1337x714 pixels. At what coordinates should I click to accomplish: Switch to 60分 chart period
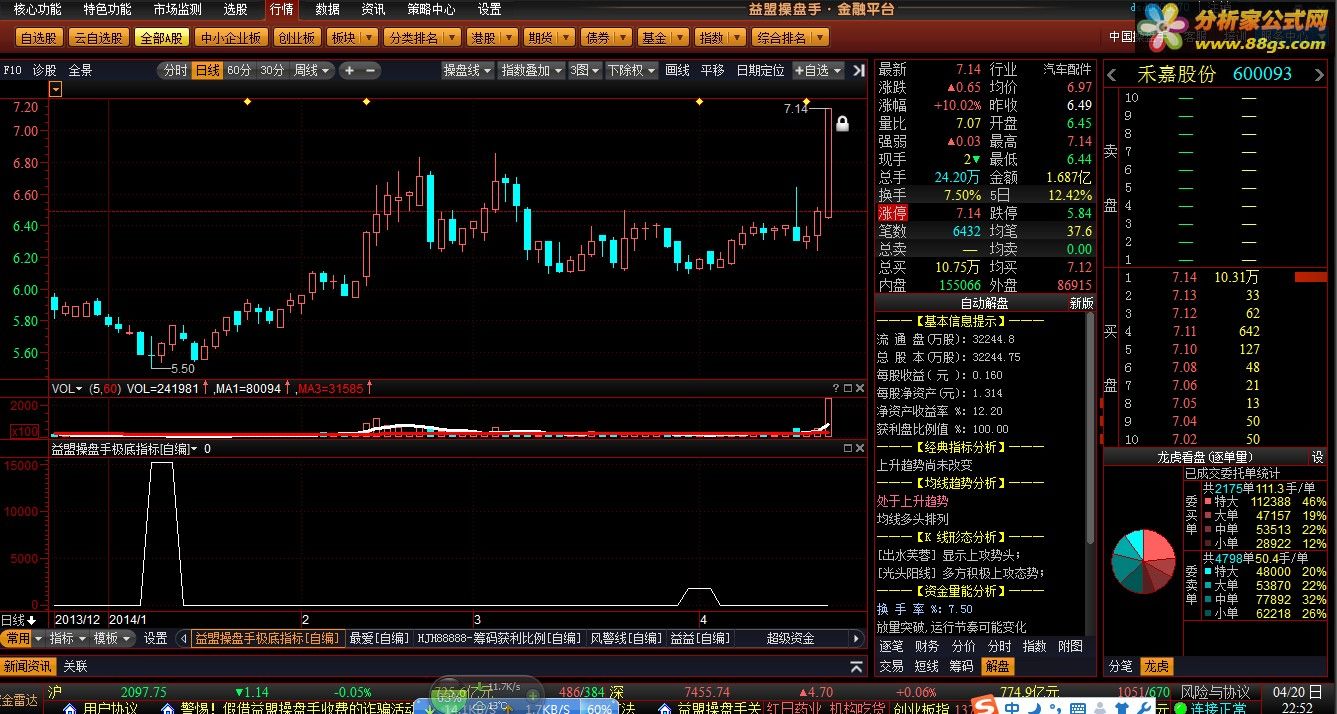[240, 70]
